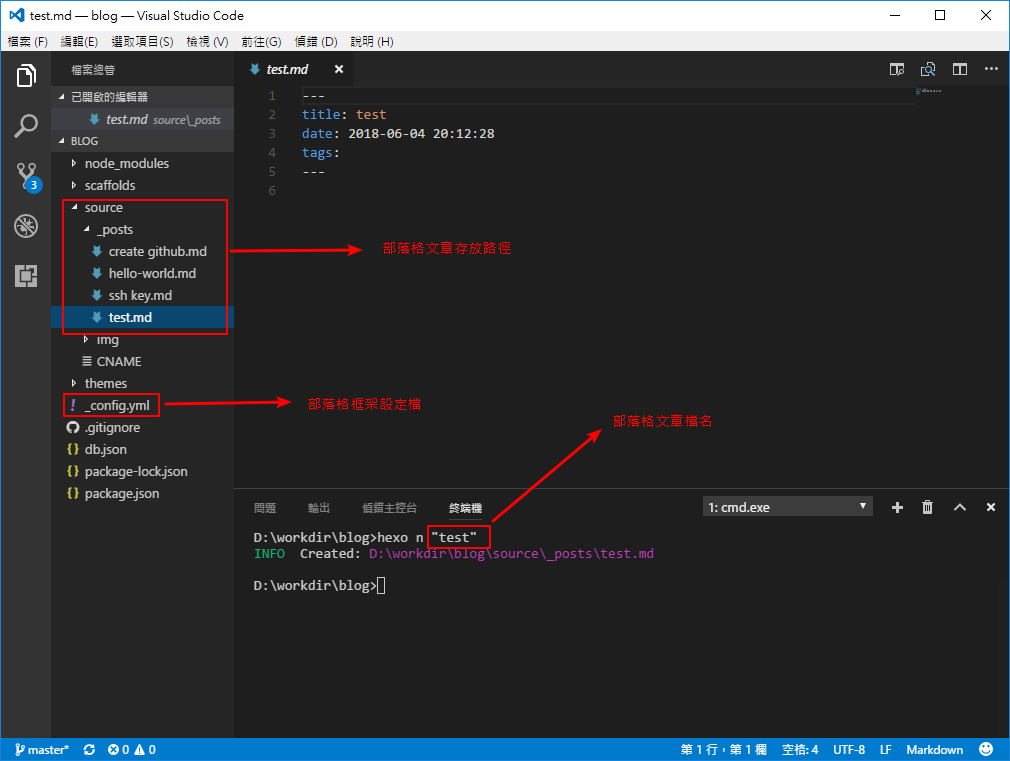
Task: Open the 檢視 (V) menu
Action: (x=207, y=41)
